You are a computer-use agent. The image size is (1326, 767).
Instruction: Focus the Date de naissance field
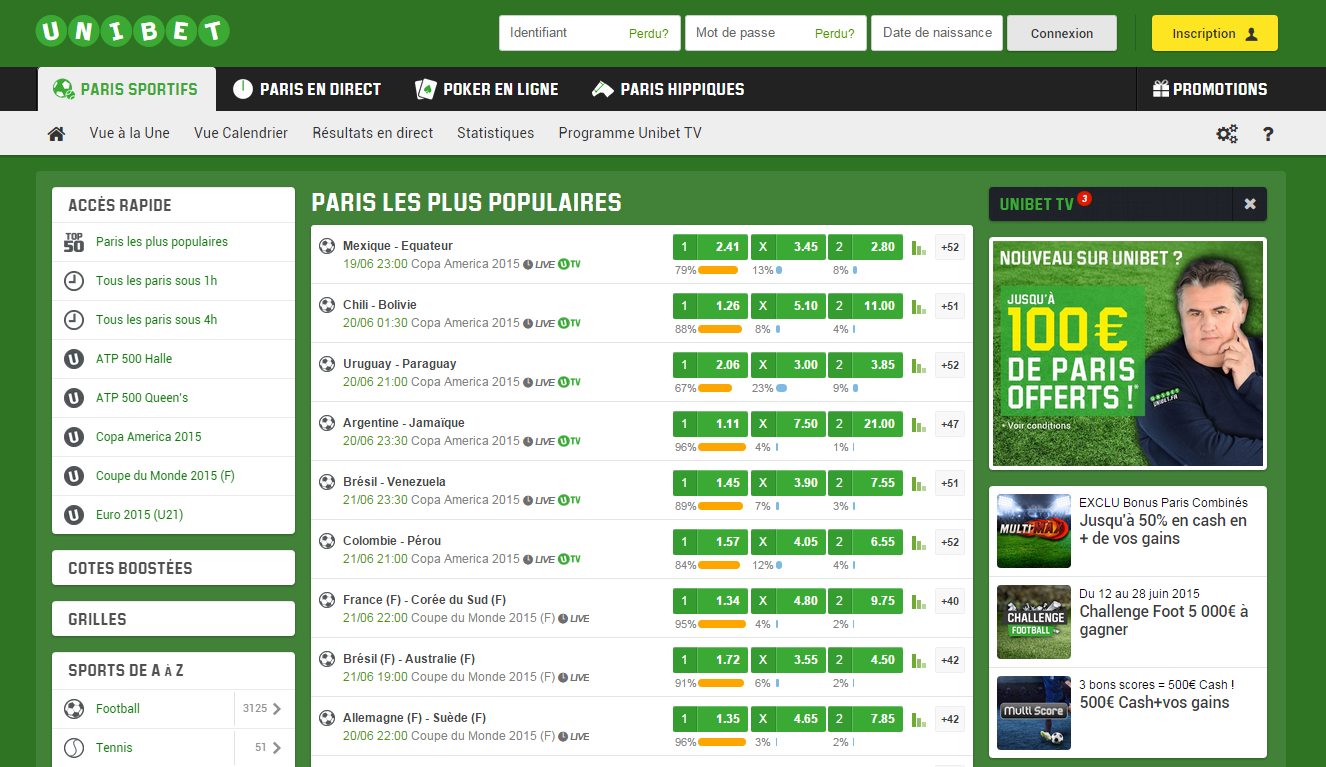[x=937, y=33]
